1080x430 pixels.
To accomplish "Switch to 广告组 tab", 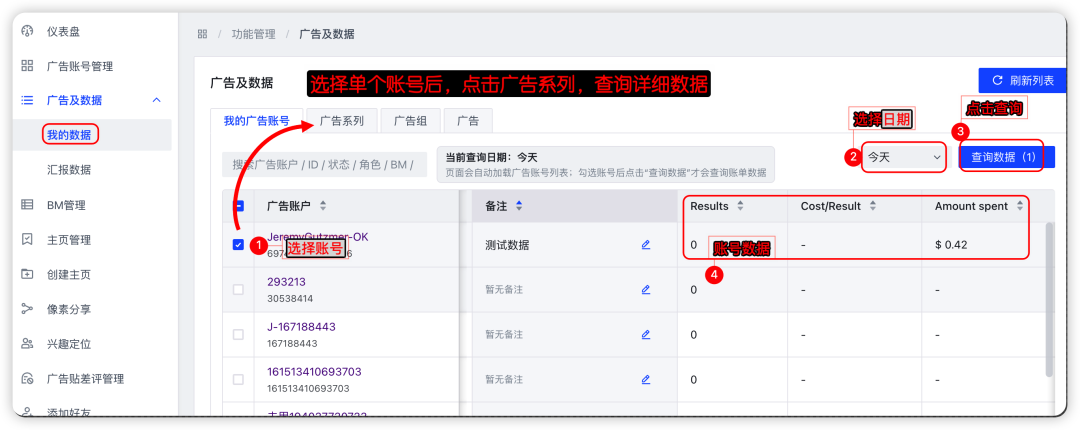I will tap(411, 121).
